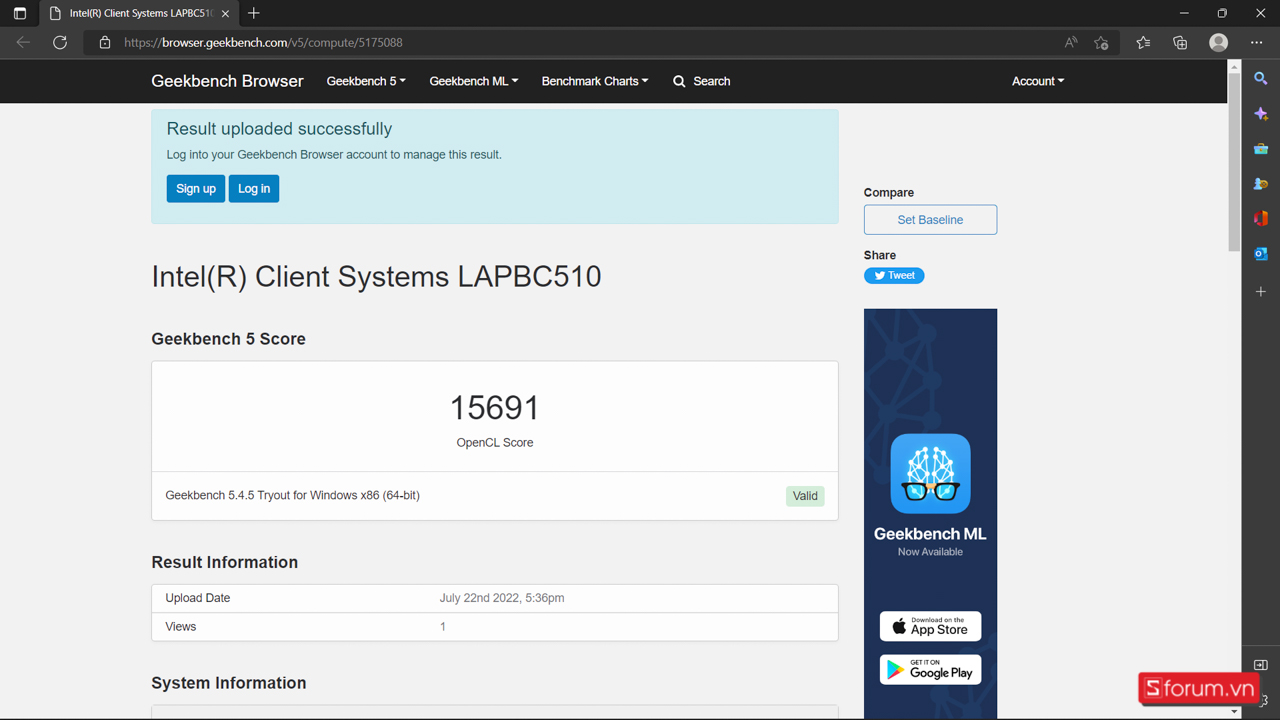Add a sidebar app with plus icon
This screenshot has width=1280, height=720.
[1261, 291]
